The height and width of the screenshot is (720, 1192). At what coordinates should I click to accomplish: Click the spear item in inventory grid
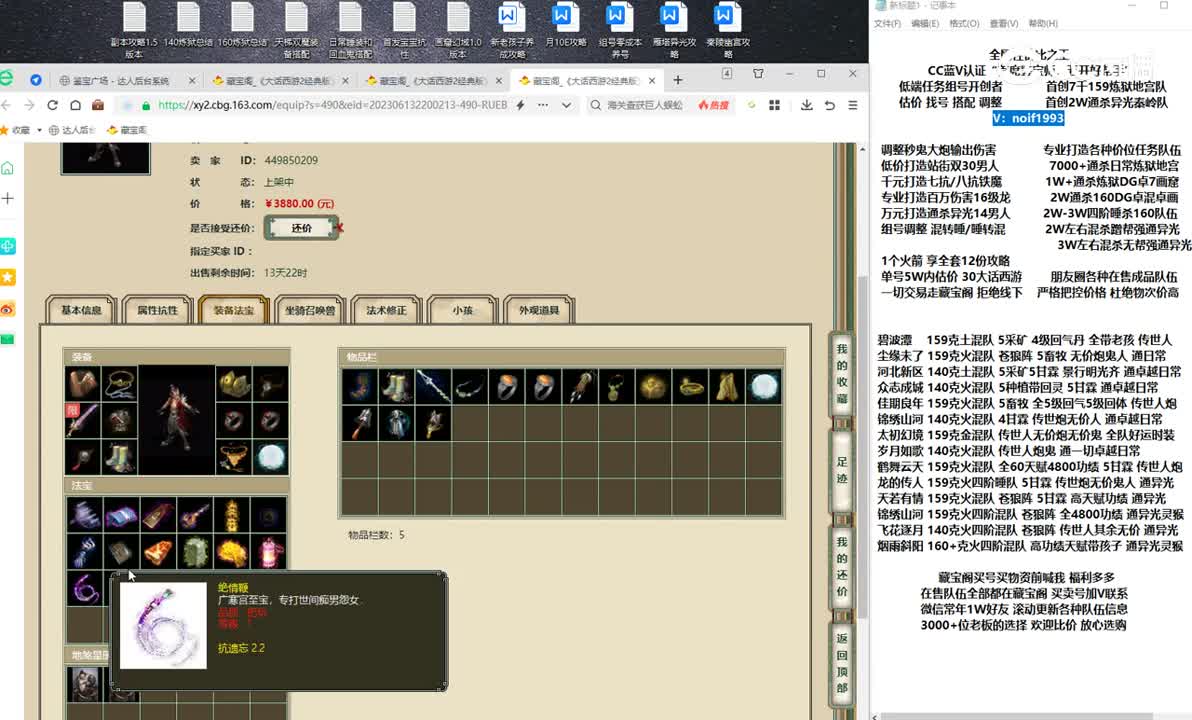pyautogui.click(x=433, y=386)
